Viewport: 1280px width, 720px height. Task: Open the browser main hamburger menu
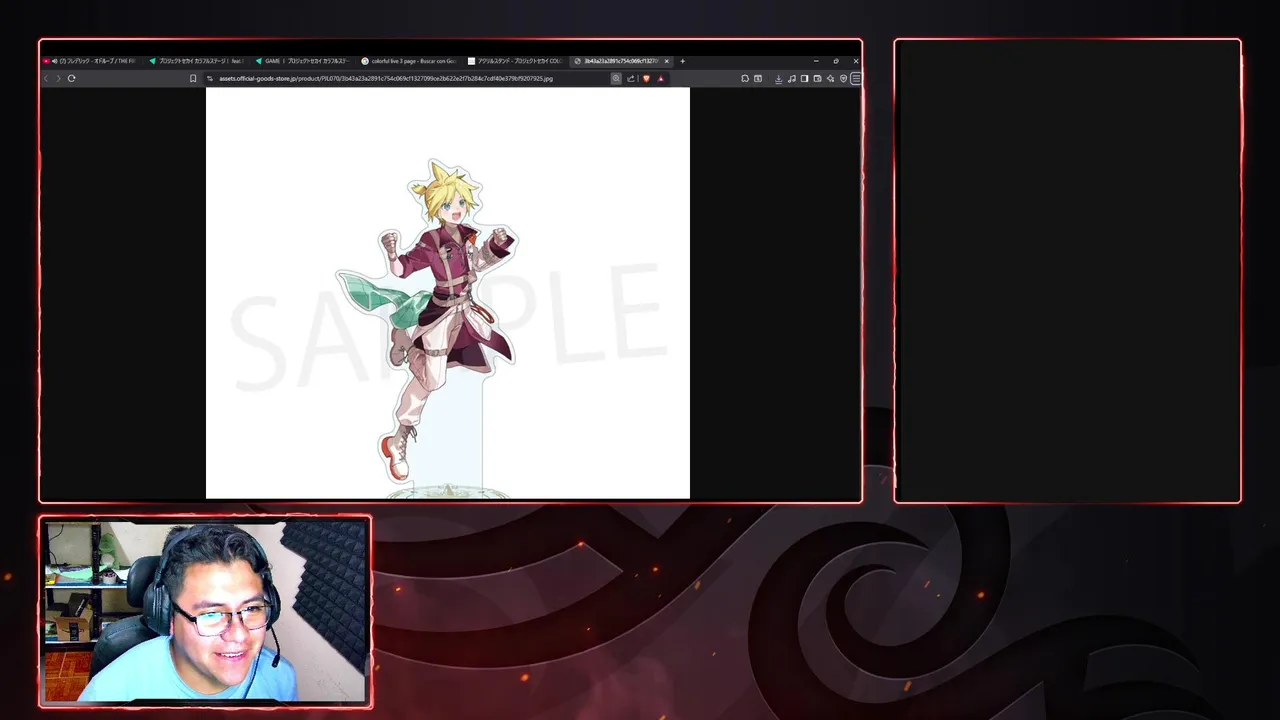point(856,78)
